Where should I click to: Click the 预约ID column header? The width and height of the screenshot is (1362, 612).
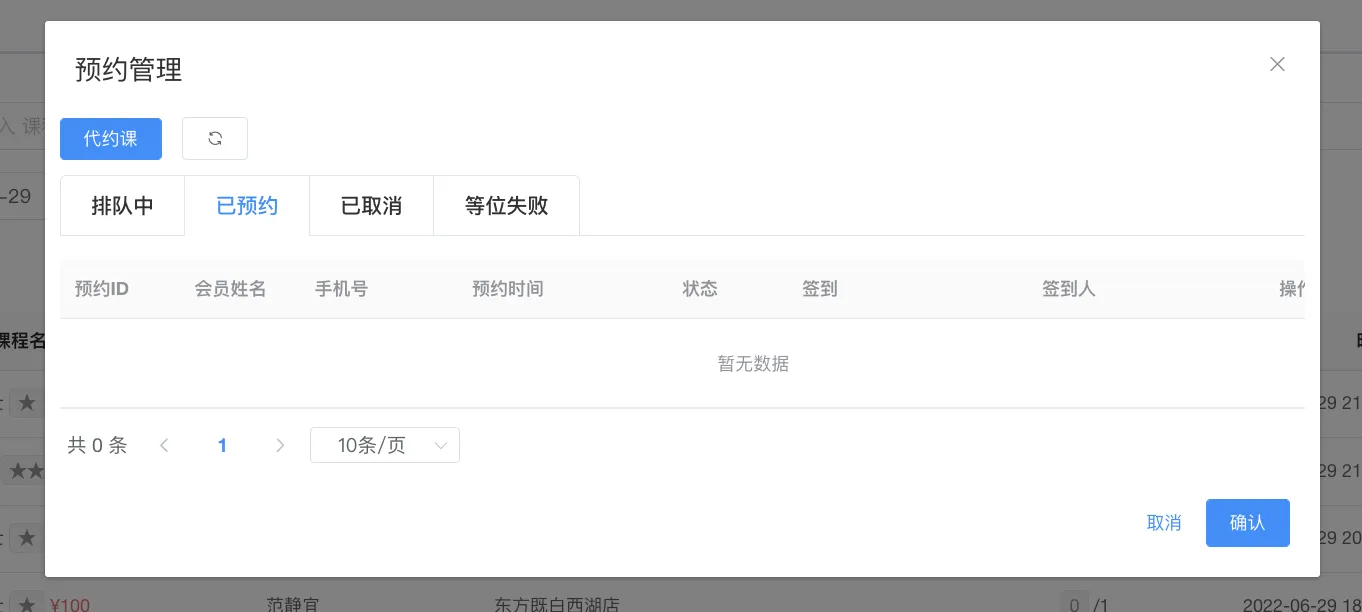tap(102, 289)
